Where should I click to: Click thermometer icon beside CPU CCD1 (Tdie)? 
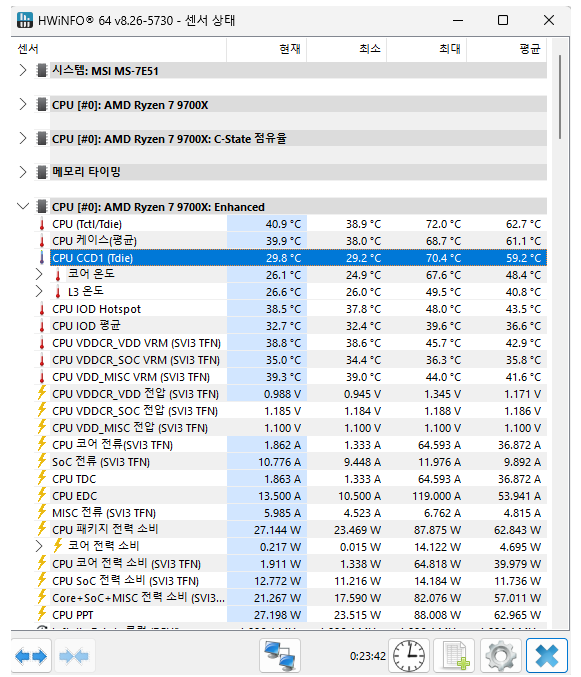(42, 258)
